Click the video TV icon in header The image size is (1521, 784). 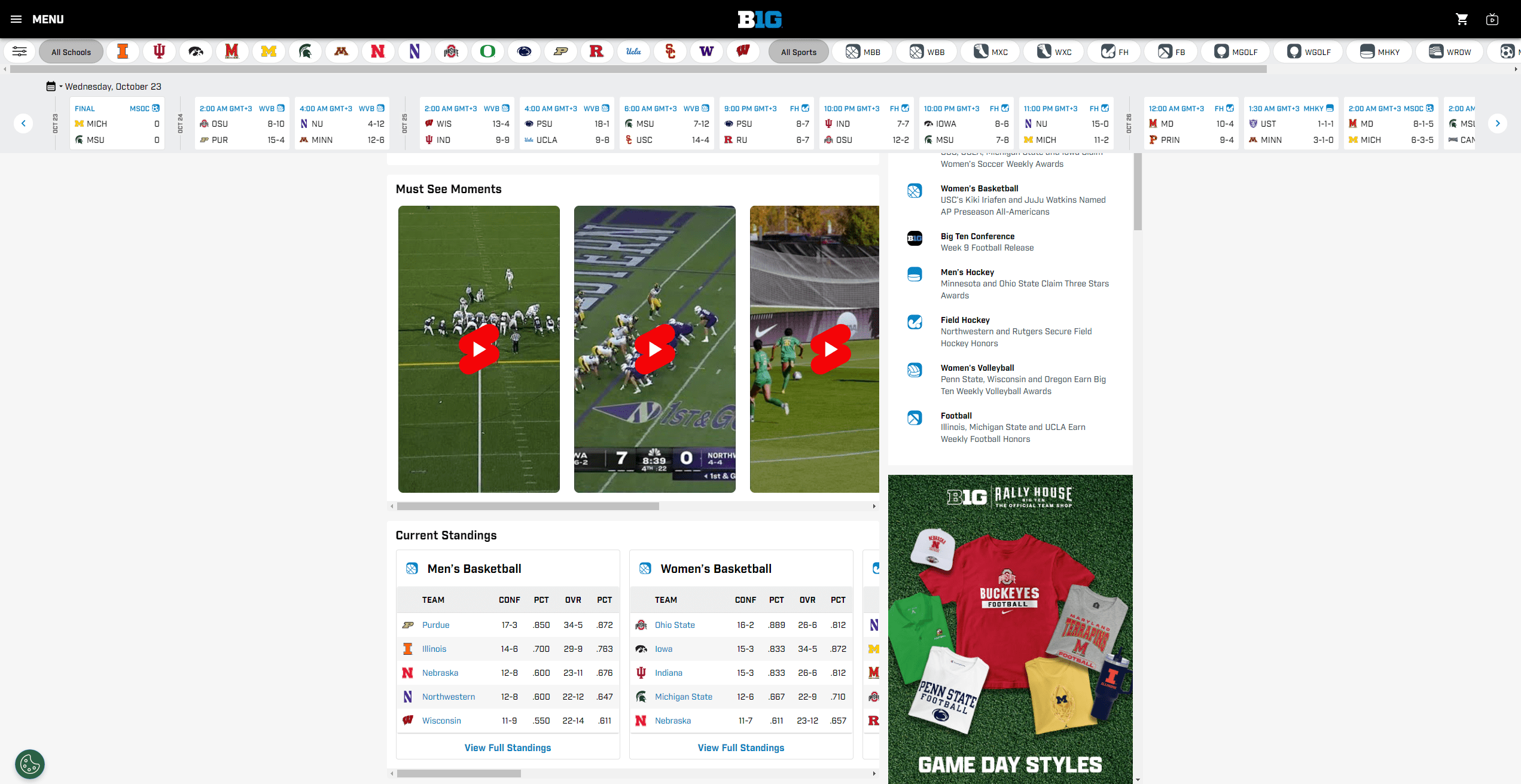pyautogui.click(x=1492, y=19)
